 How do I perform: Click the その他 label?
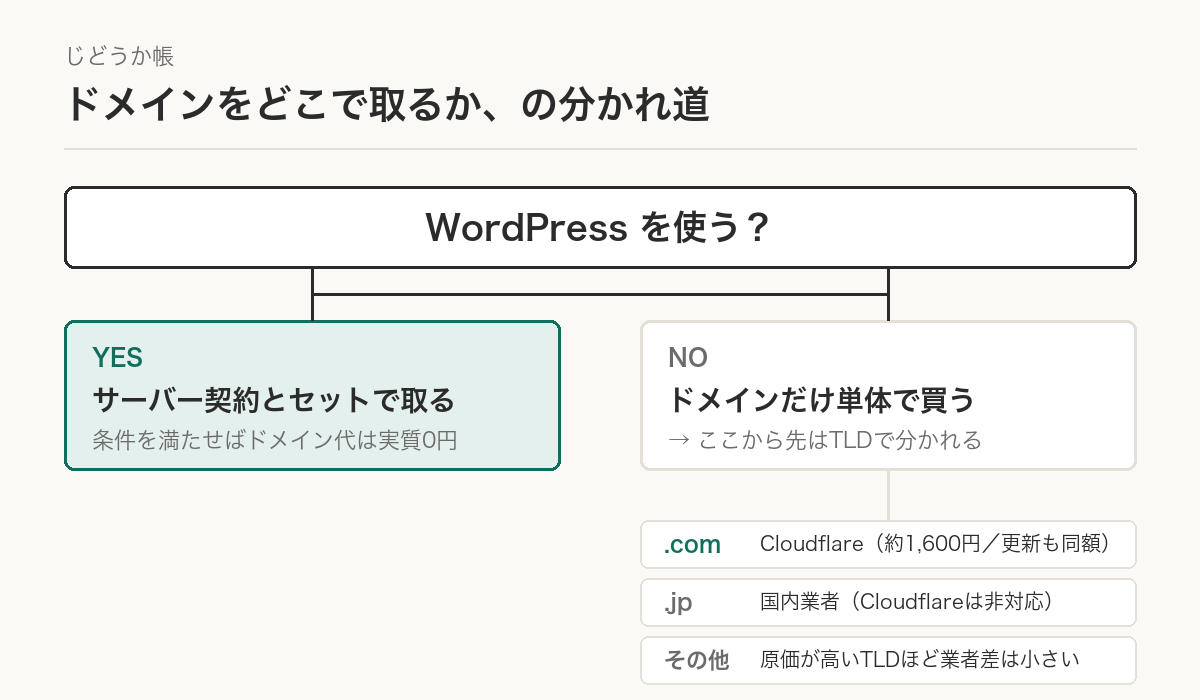pos(697,660)
